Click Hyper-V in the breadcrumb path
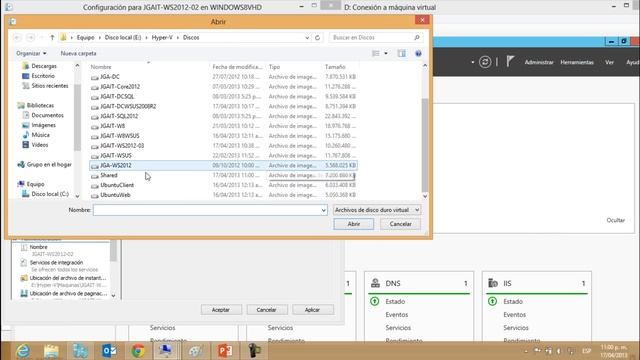 click(x=162, y=38)
